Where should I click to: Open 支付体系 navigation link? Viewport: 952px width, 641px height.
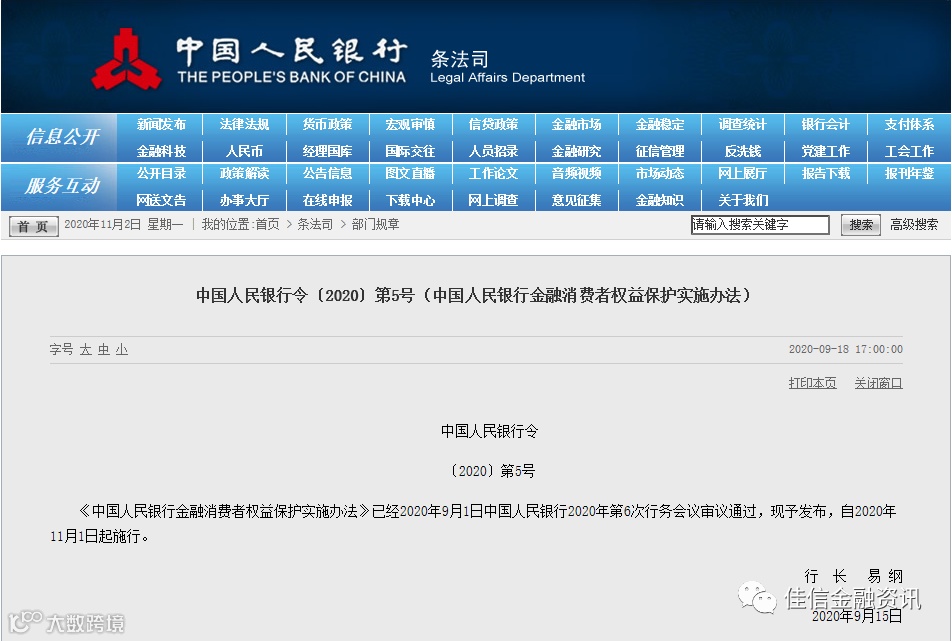pos(909,124)
